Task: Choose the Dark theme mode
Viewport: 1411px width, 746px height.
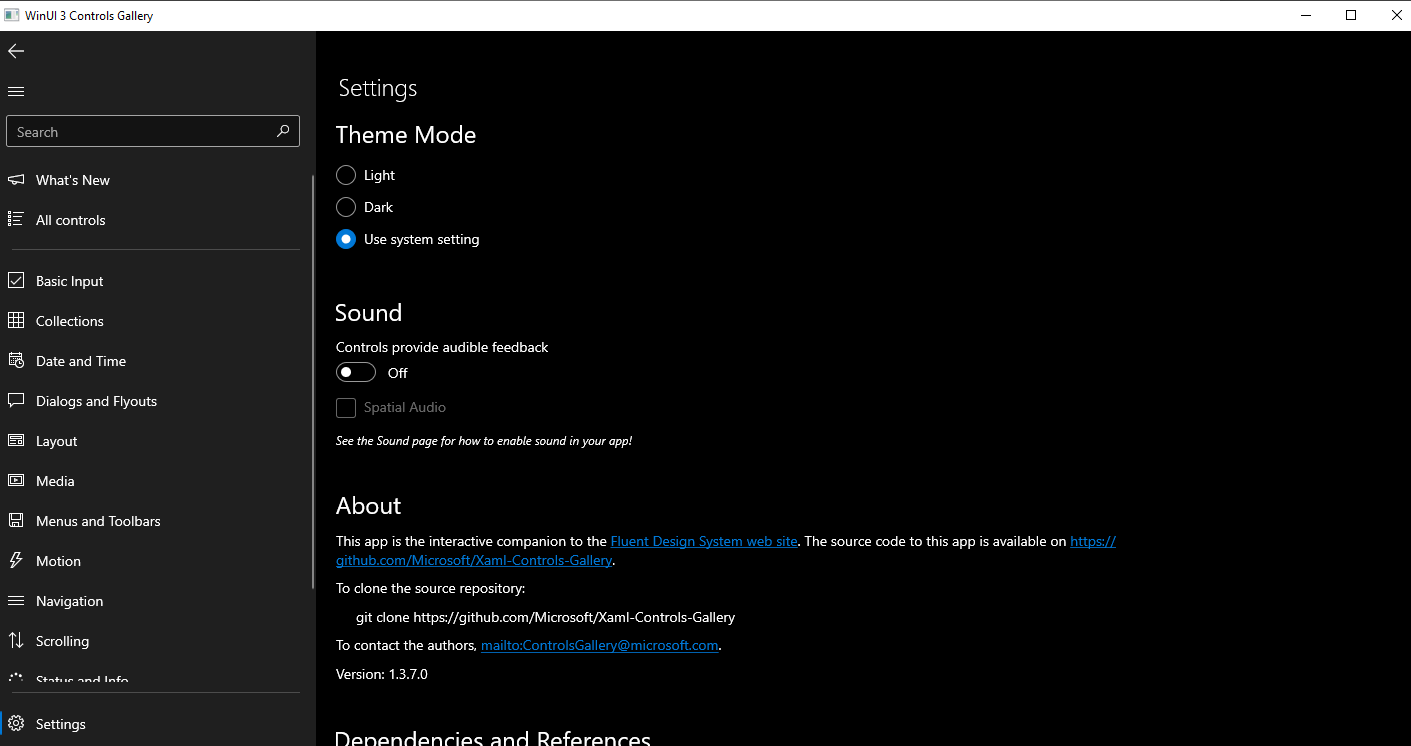Action: (345, 207)
